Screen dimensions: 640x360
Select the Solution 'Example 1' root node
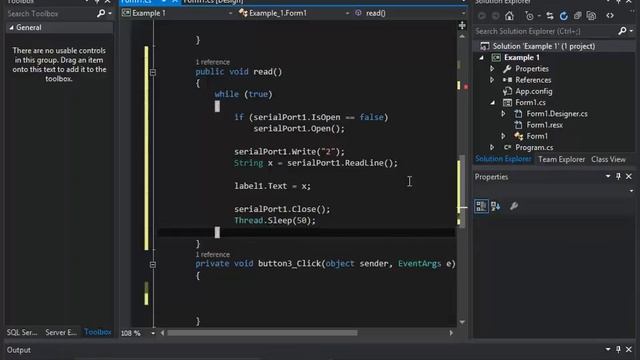[x=543, y=46]
